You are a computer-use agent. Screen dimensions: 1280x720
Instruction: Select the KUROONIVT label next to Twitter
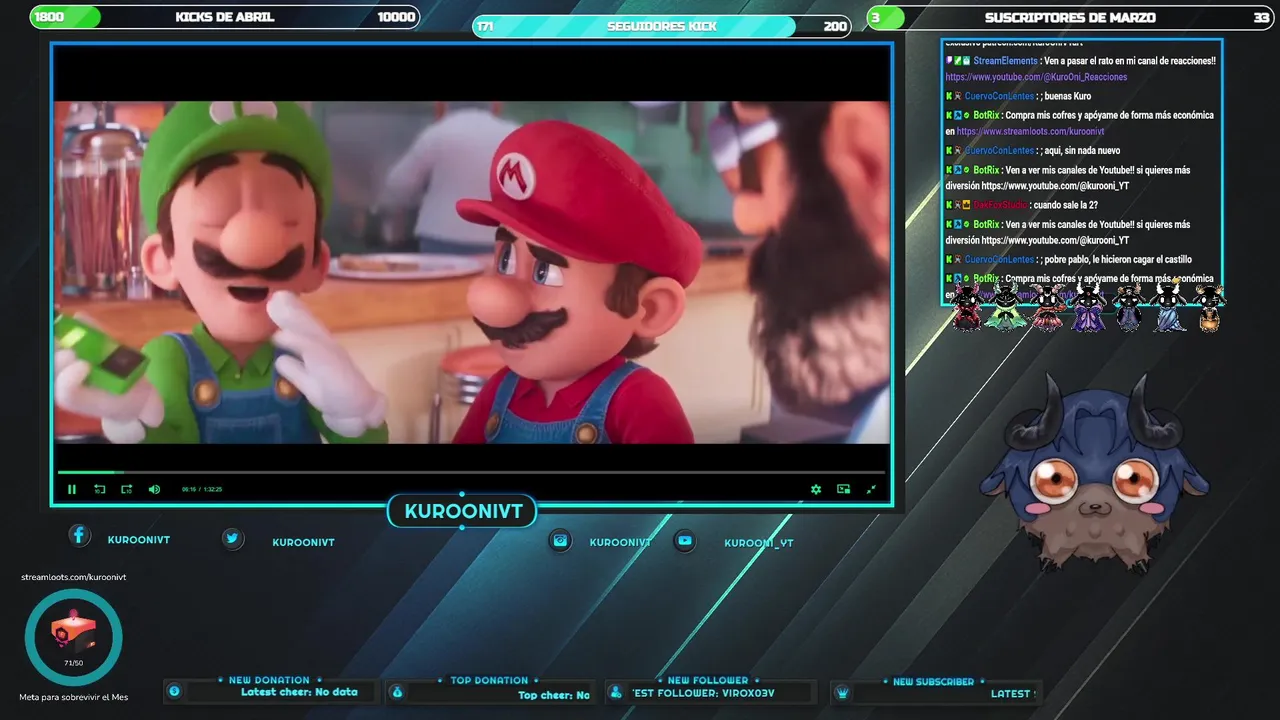tap(304, 542)
